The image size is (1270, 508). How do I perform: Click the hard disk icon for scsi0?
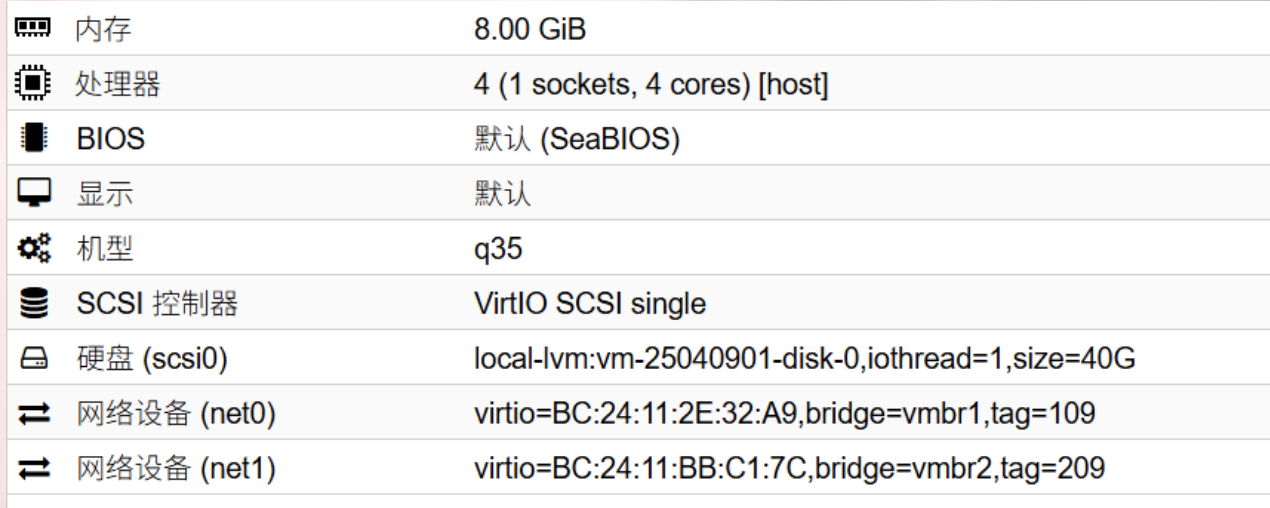(34, 358)
